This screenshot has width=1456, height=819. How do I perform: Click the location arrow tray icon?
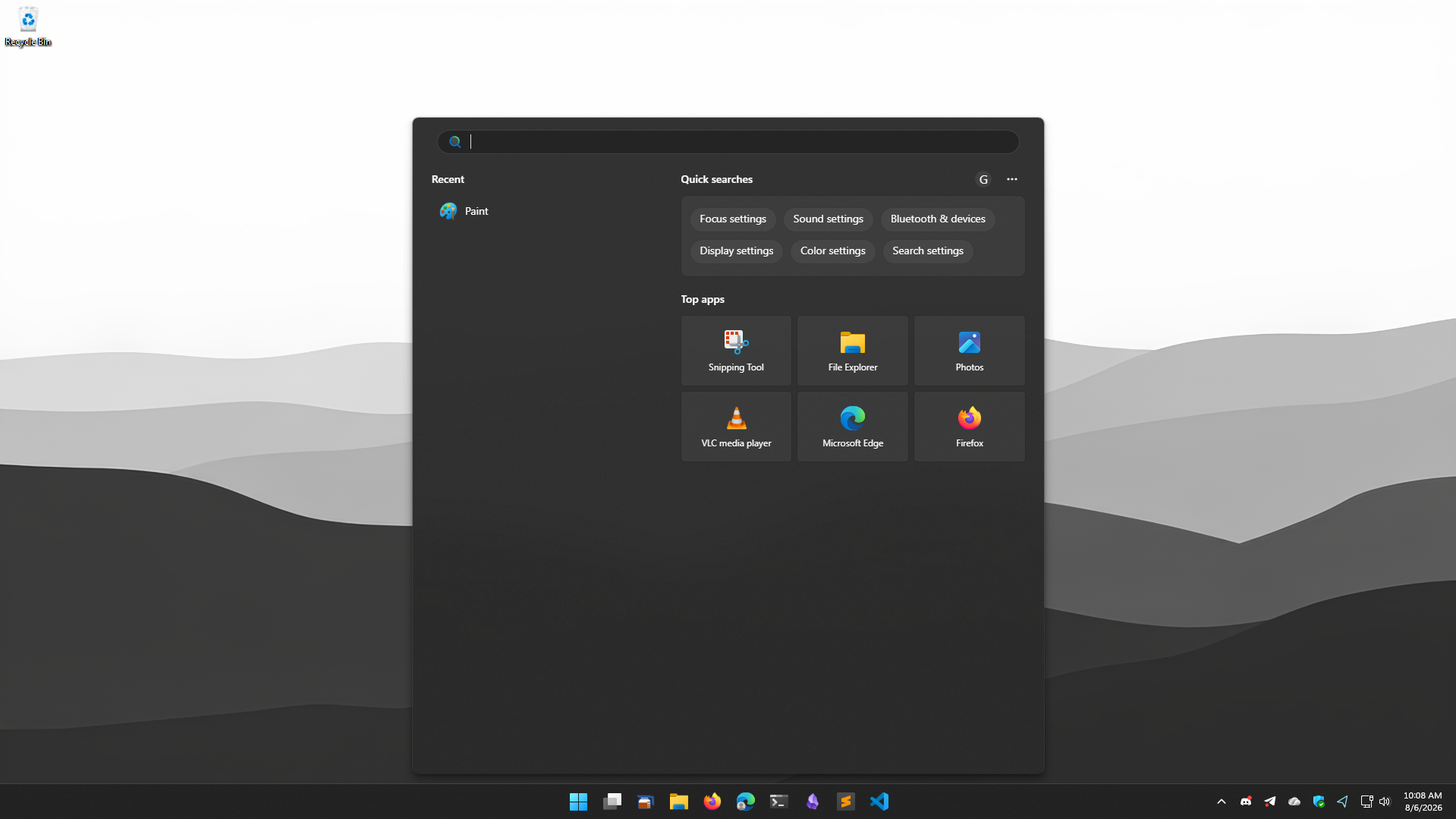tap(1343, 802)
